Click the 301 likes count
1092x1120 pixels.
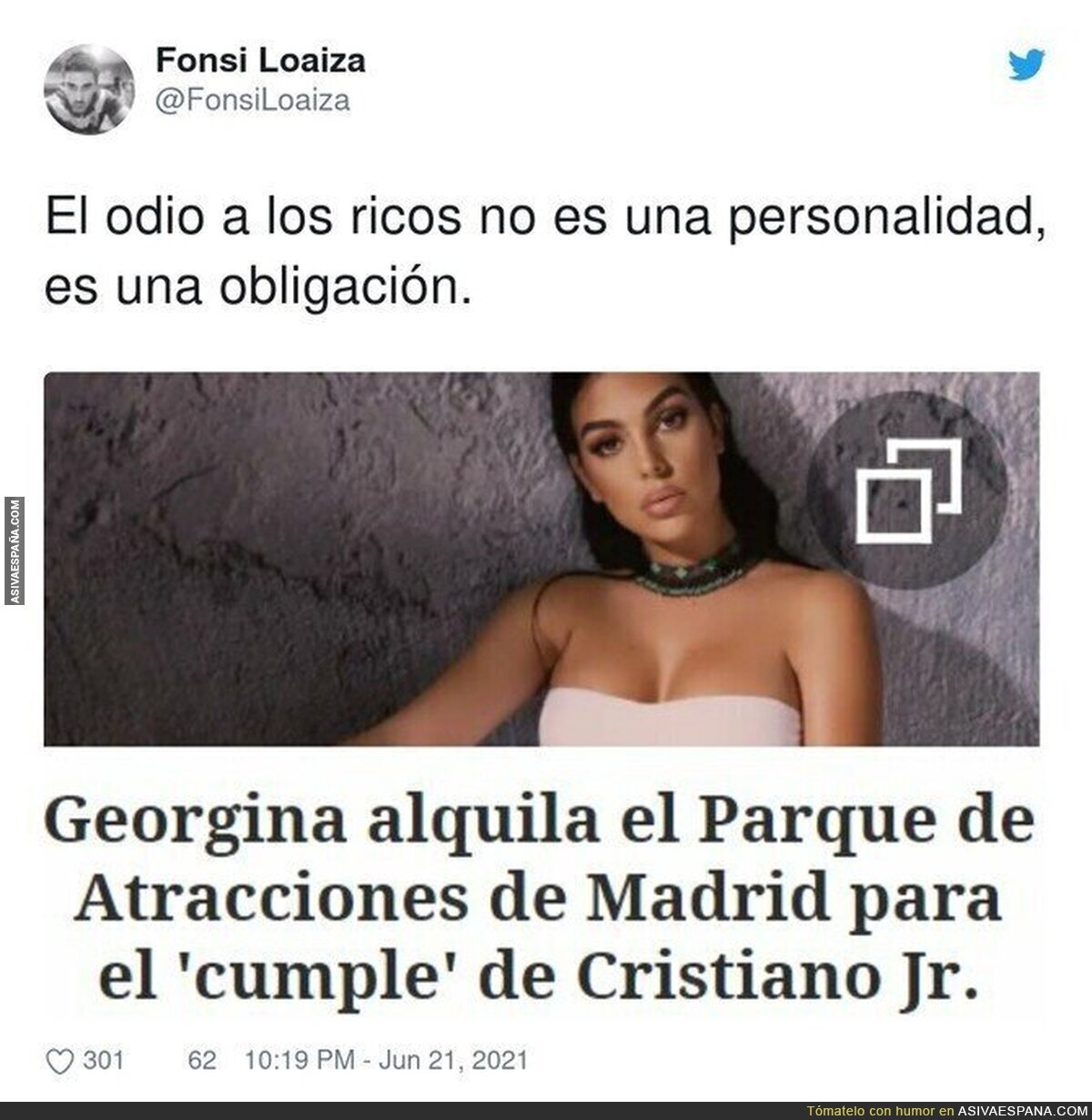[x=104, y=1060]
